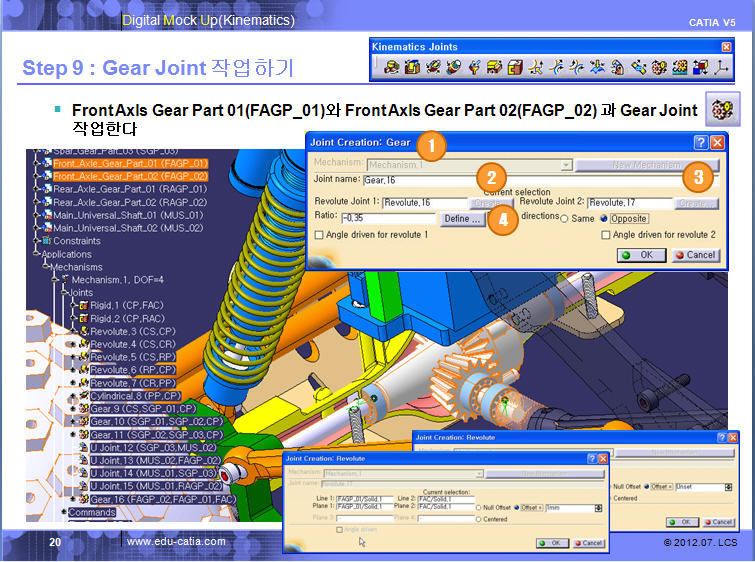Image resolution: width=755 pixels, height=562 pixels.
Task: Click the Joint name field containing Gear.16
Action: [x=500, y=180]
